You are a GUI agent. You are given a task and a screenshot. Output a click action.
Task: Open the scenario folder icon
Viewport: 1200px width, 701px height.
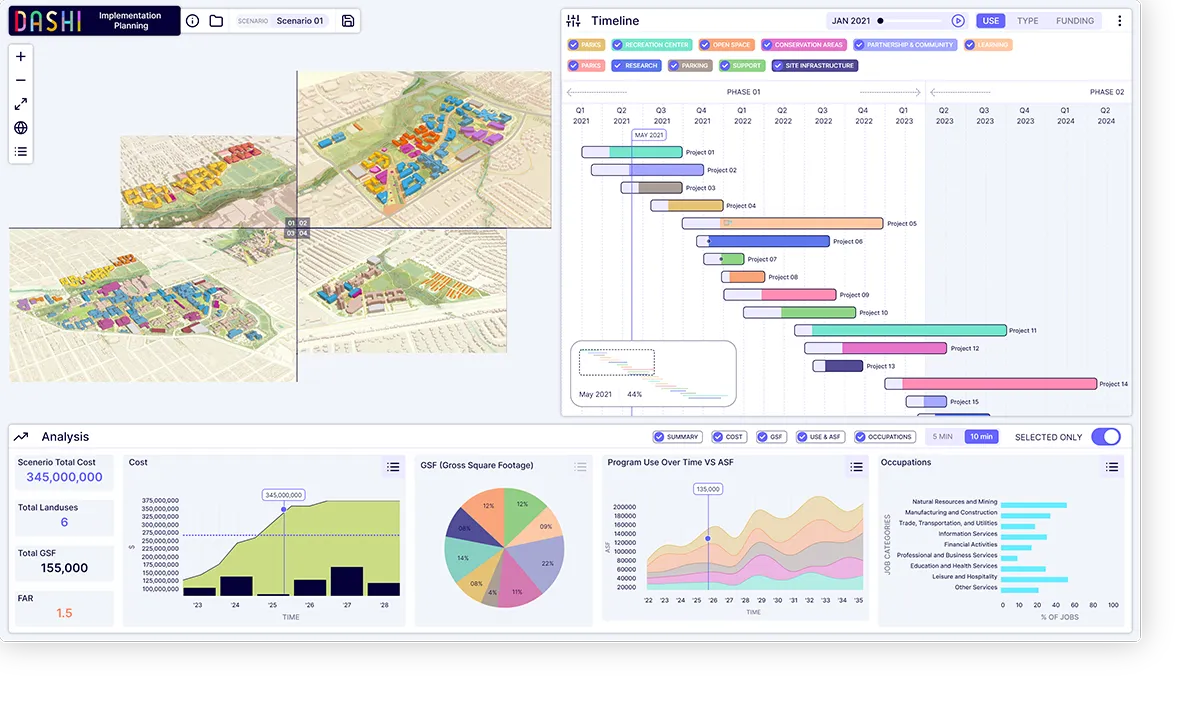[216, 21]
